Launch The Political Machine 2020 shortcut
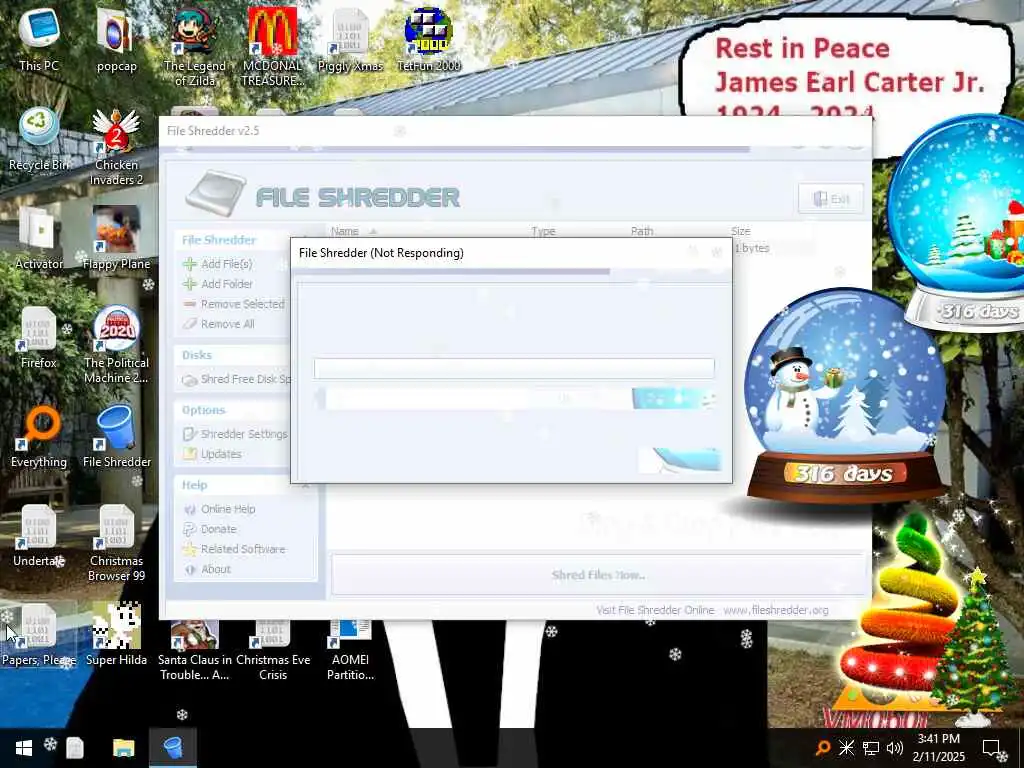Viewport: 1024px width, 768px height. [116, 345]
